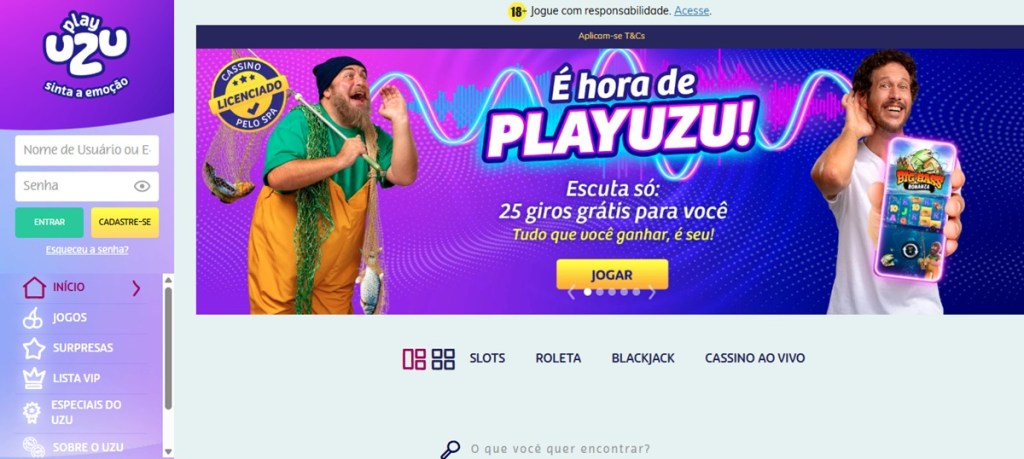Open the Jogos cherries icon
The width and height of the screenshot is (1024, 459).
(x=33, y=318)
